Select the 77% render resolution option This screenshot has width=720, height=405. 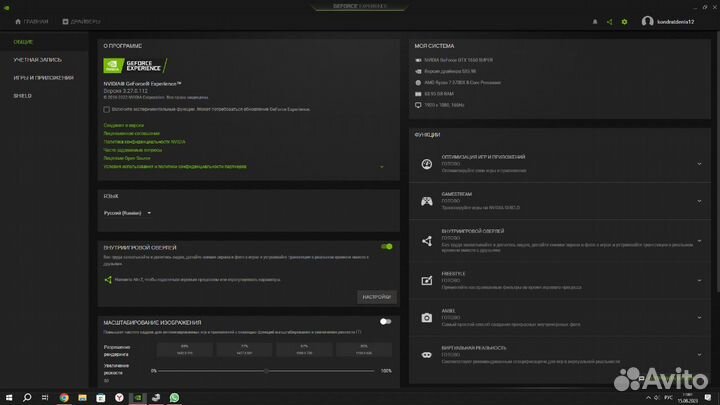[x=244, y=349]
